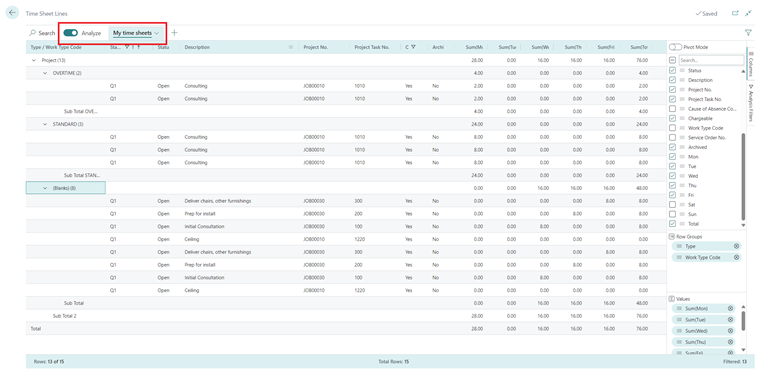Toggle select-all columns checkbox beside Search
The width and height of the screenshot is (780, 378).
[x=673, y=60]
